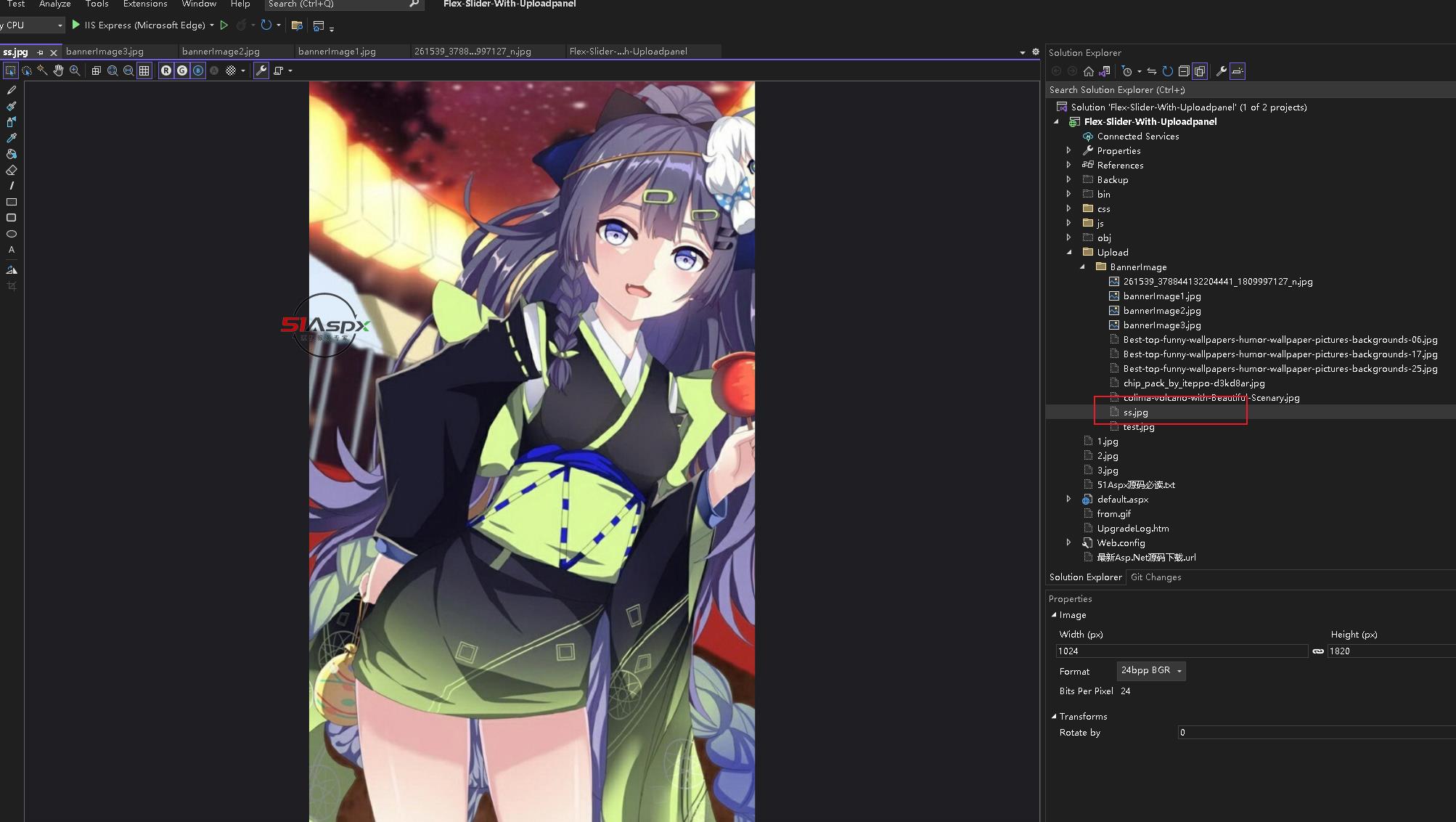Select the irregular lasso selection tool

coord(27,70)
